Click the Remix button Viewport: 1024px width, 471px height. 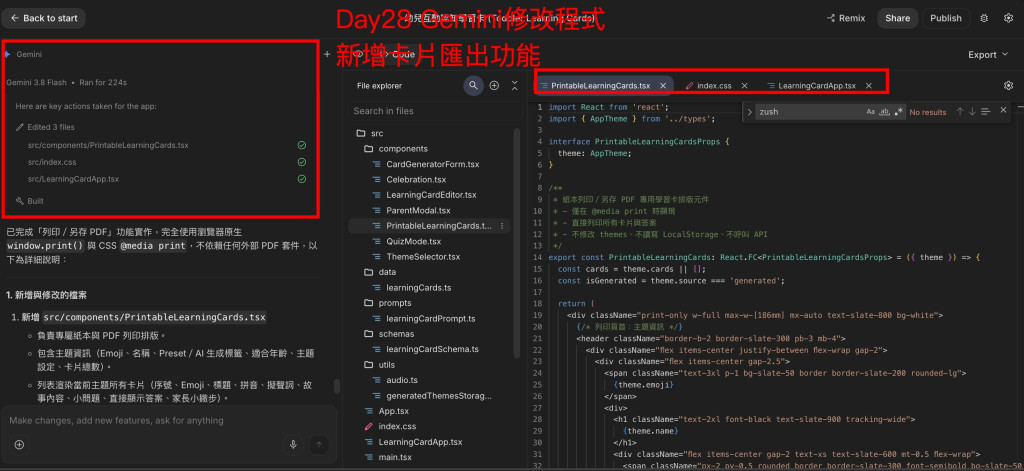pyautogui.click(x=846, y=18)
